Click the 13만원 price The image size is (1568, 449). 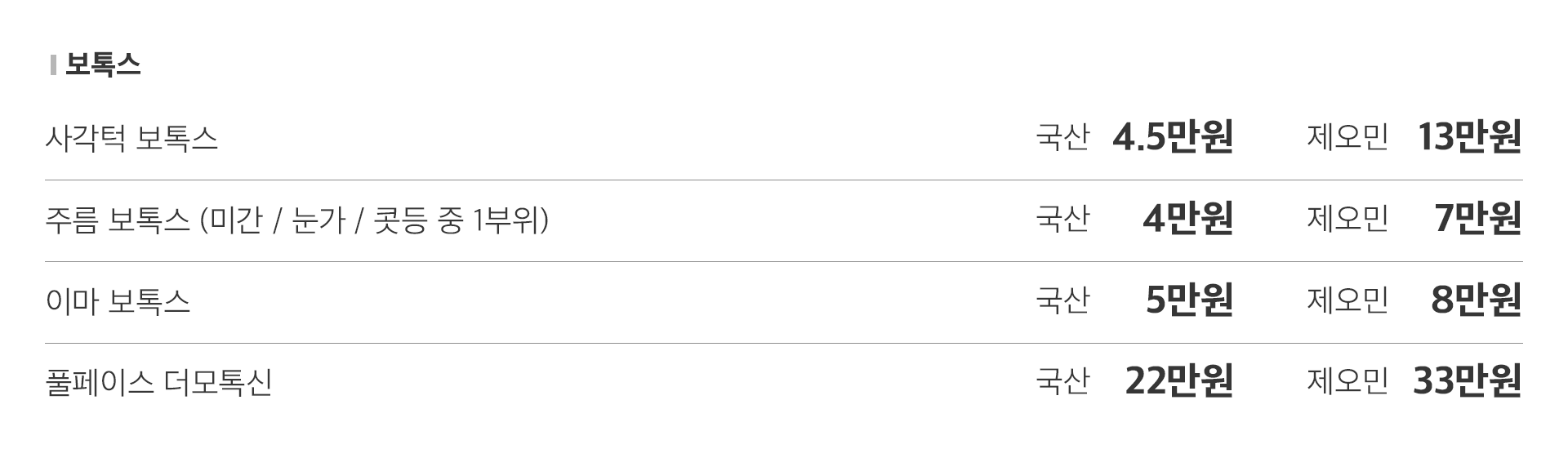[x=1469, y=136]
